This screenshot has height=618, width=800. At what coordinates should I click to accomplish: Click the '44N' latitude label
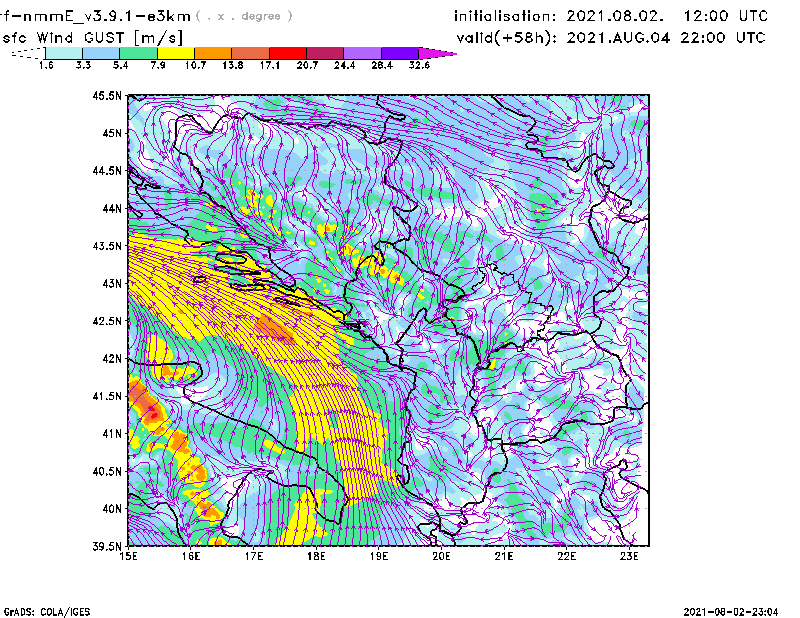tap(112, 208)
